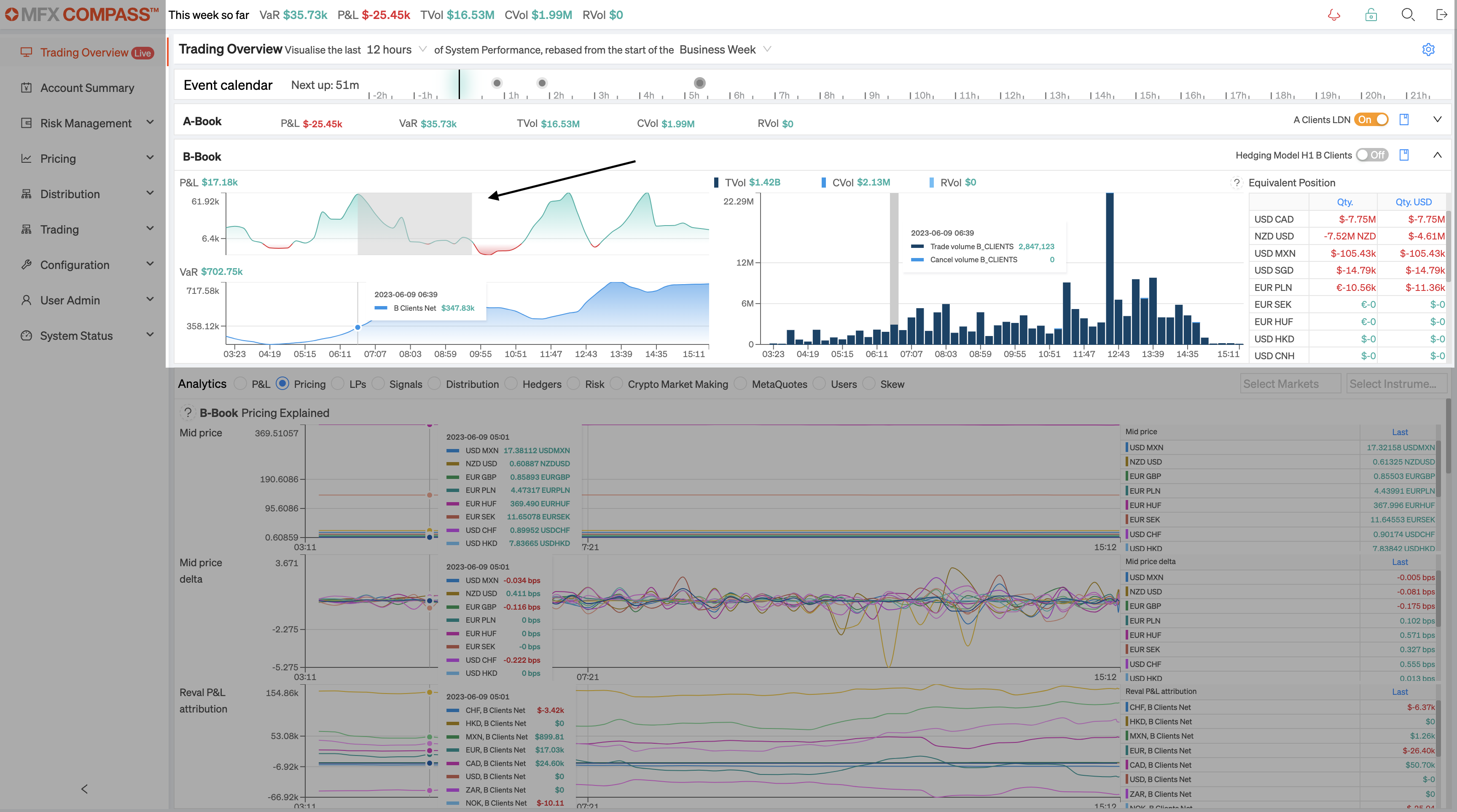Click event marker near 5h

pyautogui.click(x=700, y=83)
